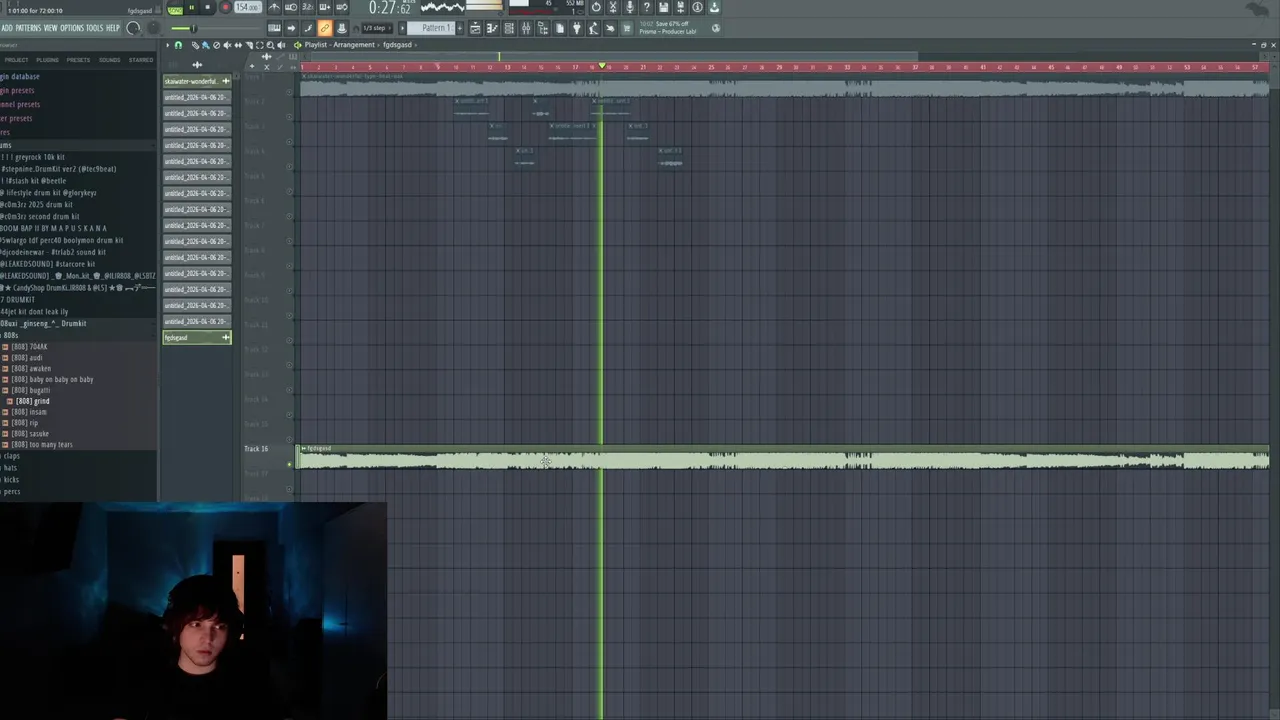
Task: Toggle the countdown 3.2 icon
Action: [308, 7]
